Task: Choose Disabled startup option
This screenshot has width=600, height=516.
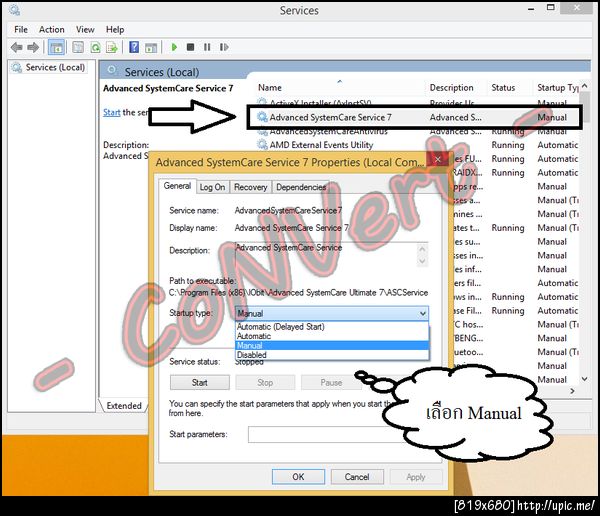Action: pos(332,355)
